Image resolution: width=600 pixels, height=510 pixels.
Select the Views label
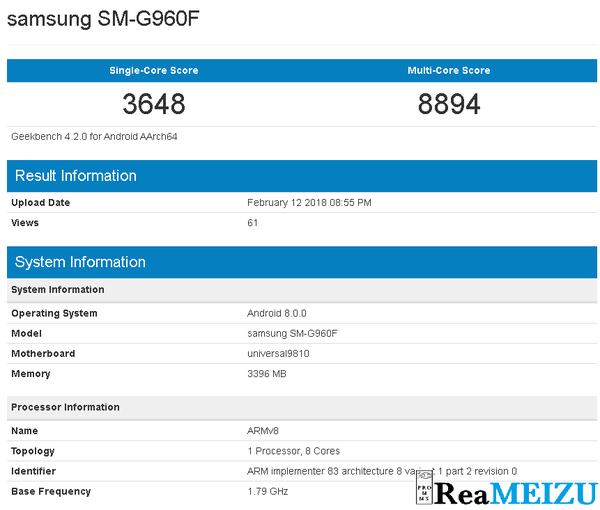point(25,223)
